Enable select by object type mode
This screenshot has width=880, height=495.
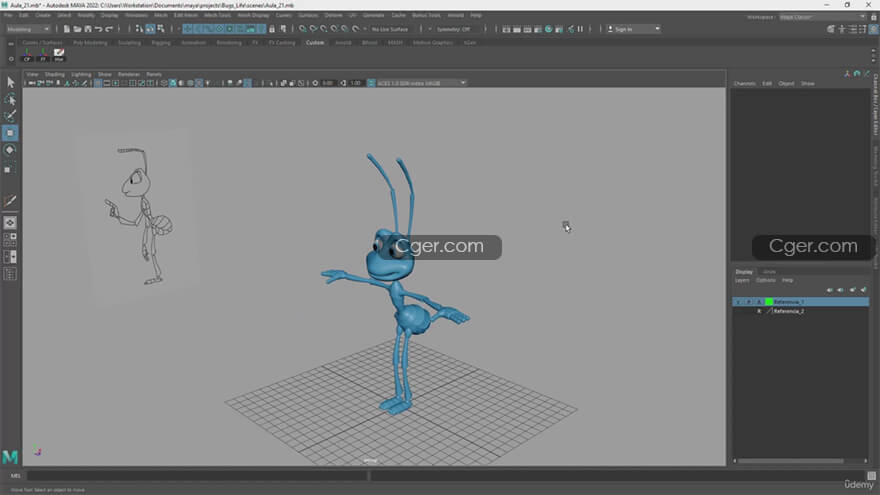150,29
